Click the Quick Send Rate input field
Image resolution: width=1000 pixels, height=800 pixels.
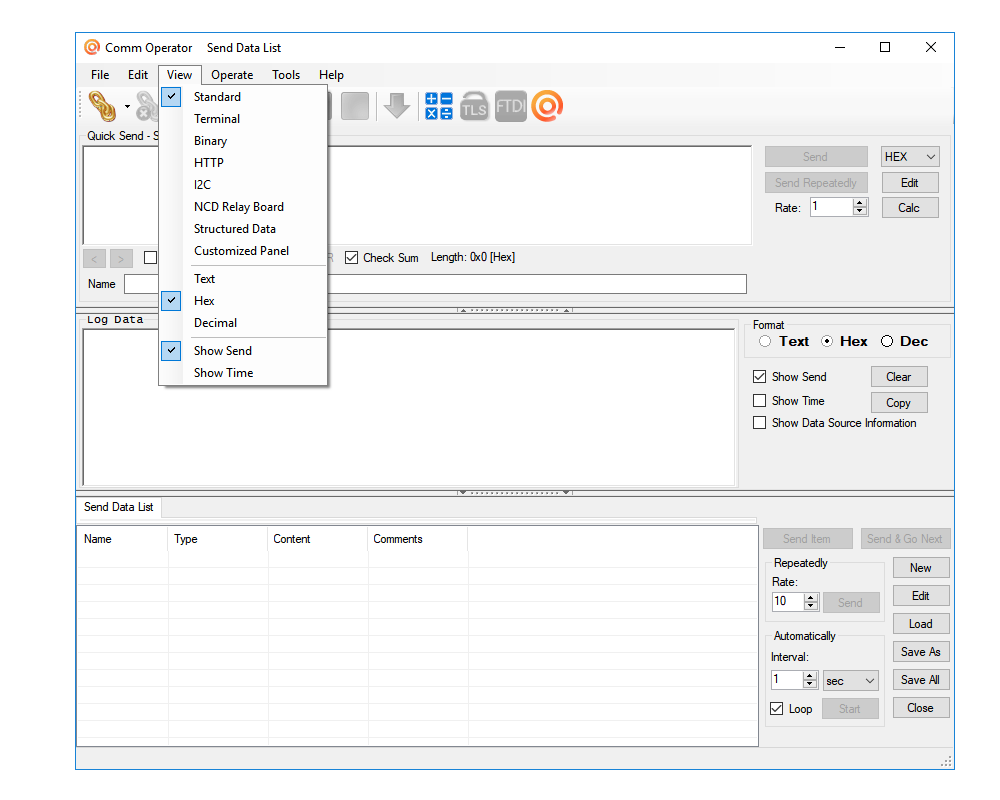(832, 207)
